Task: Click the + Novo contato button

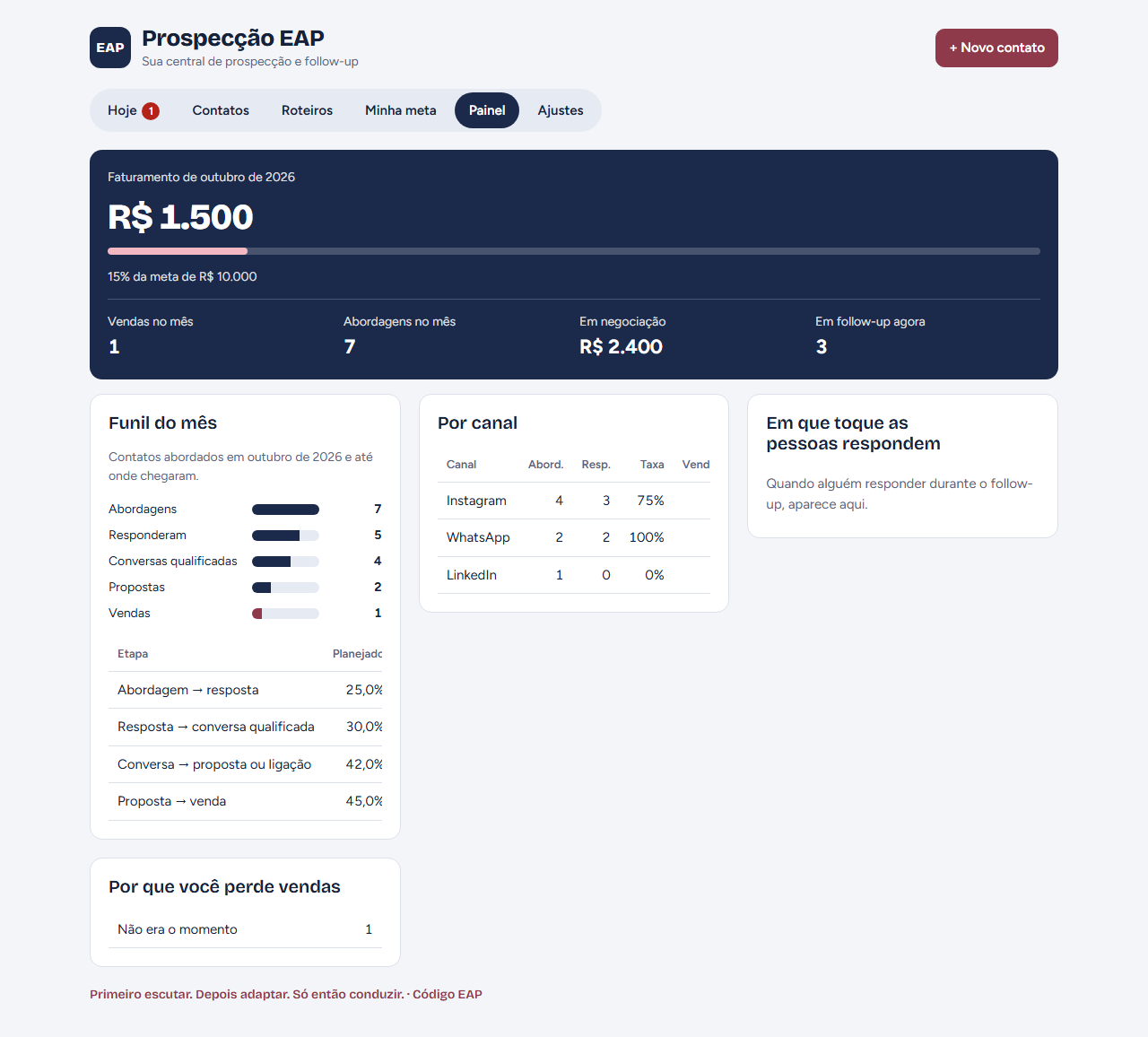Action: [x=996, y=48]
